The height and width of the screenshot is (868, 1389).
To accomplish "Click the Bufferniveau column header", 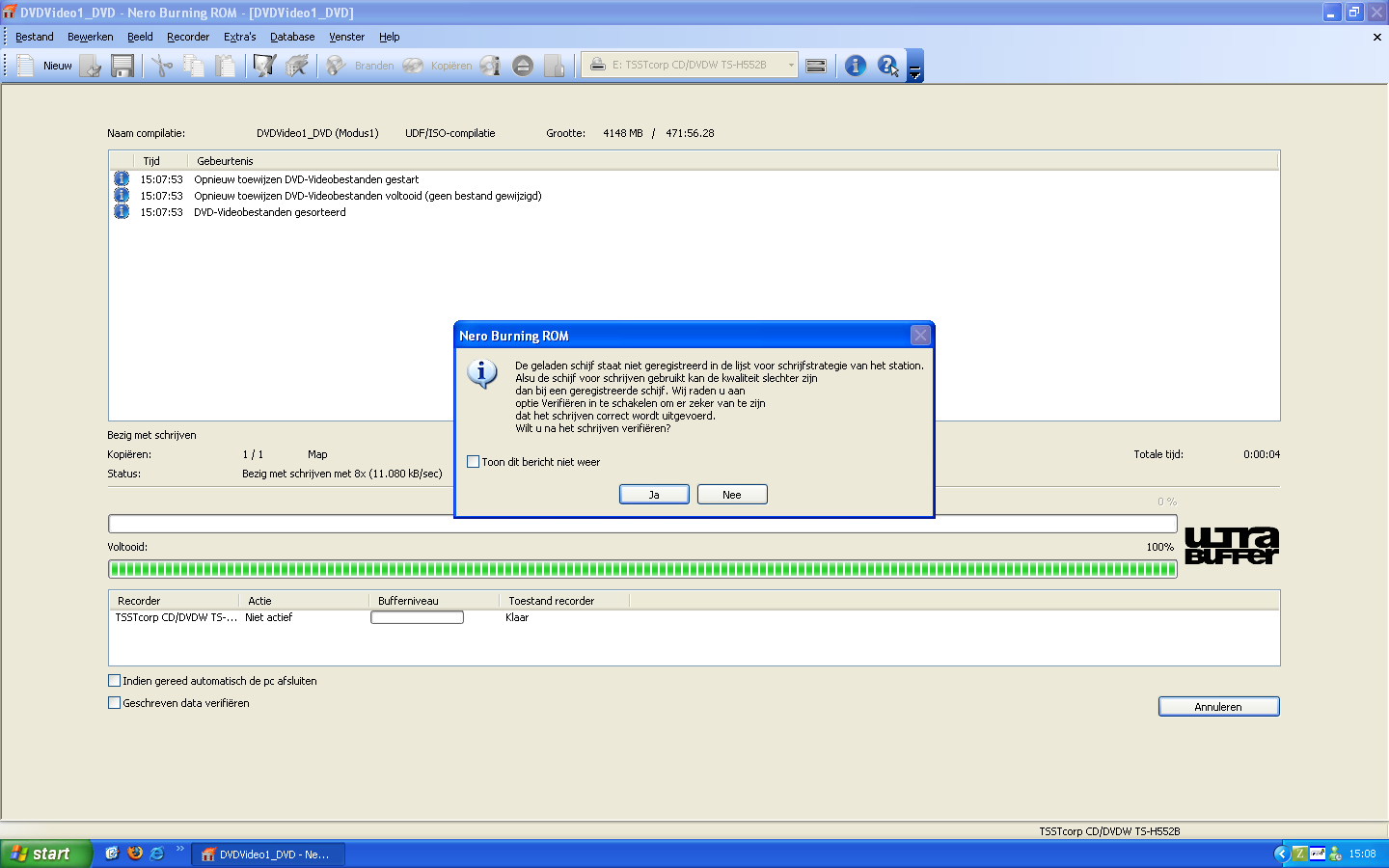I will point(434,601).
